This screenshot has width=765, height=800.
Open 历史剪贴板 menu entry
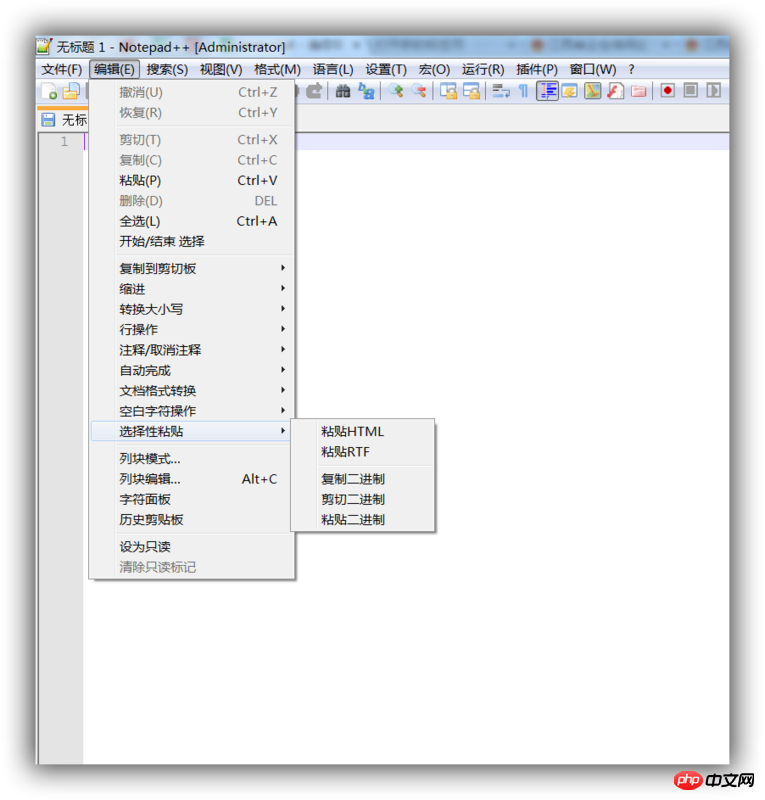192,520
